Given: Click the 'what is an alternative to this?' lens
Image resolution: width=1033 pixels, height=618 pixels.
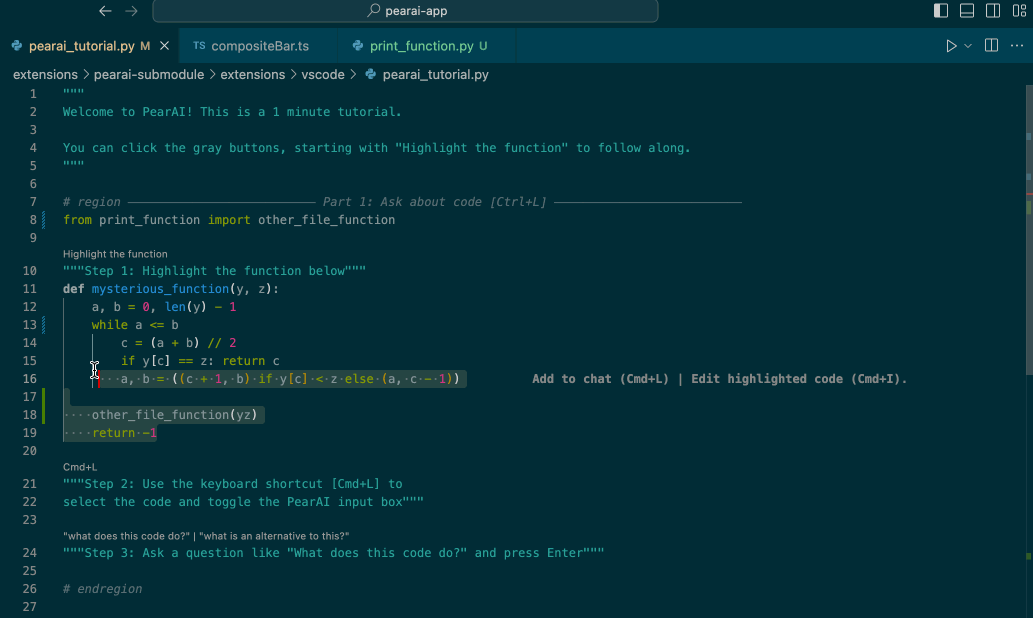Looking at the screenshot, I should click(274, 536).
